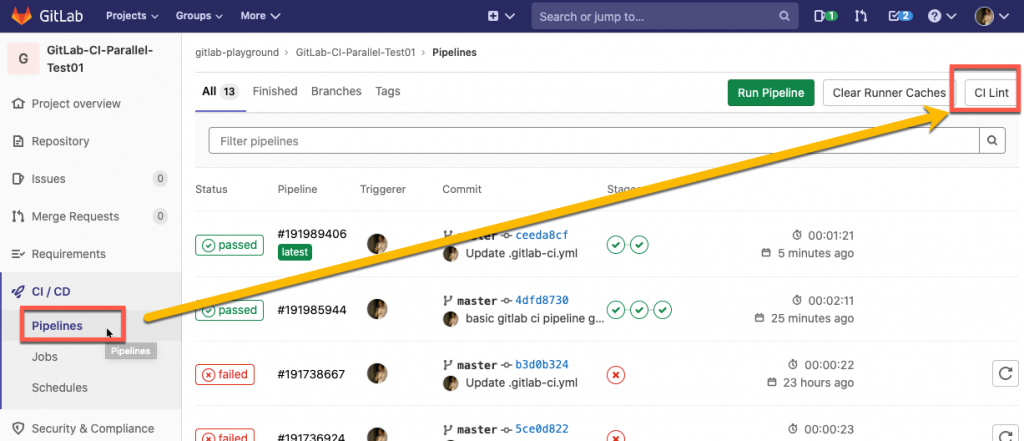Click the latest badge
The image size is (1024, 441).
295,252
